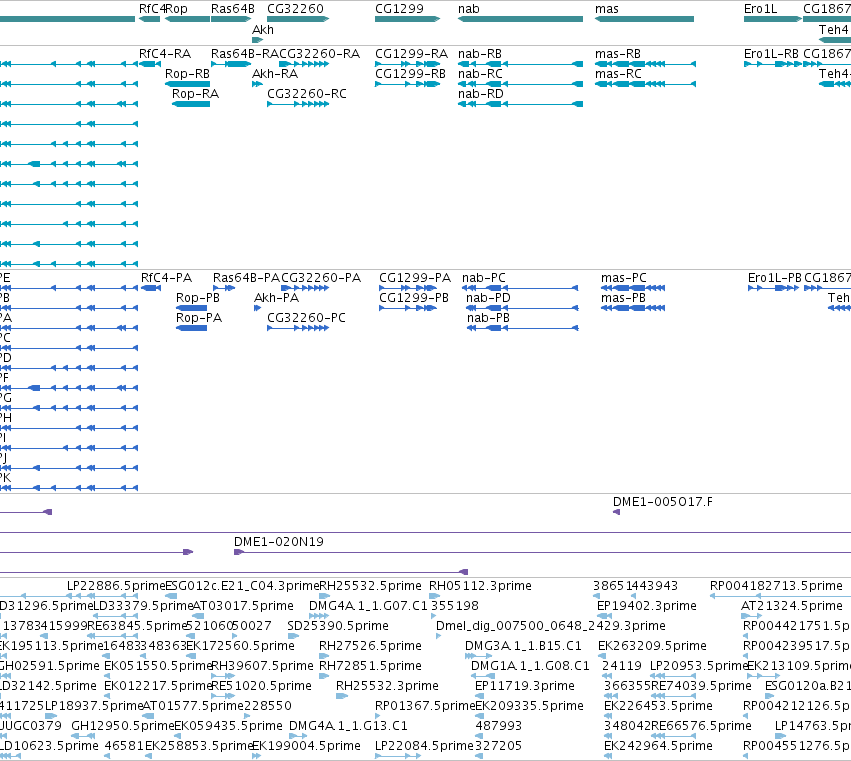Open protein Ero1L-PB
This screenshot has height=761, width=851.
pyautogui.click(x=775, y=277)
